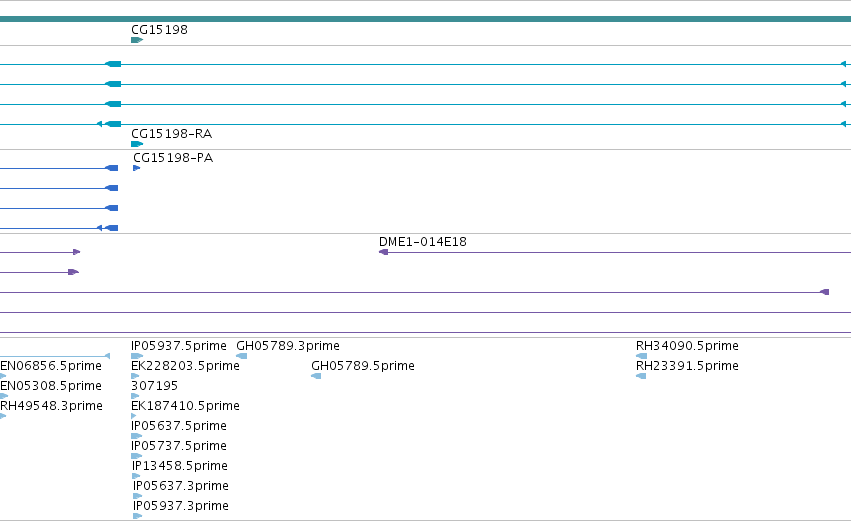Viewport: 851px width, 521px height.
Task: Open the CG15198 gene label
Action: (x=160, y=30)
